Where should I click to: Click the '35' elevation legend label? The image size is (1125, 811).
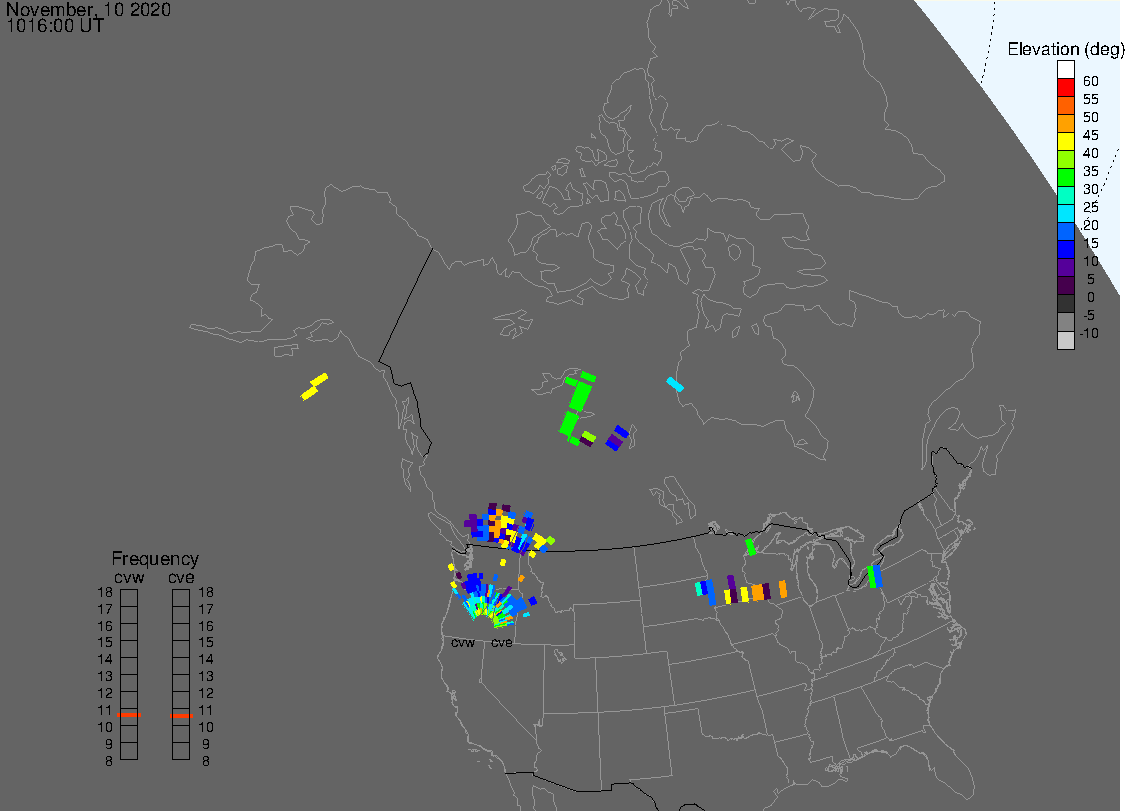coord(1091,171)
